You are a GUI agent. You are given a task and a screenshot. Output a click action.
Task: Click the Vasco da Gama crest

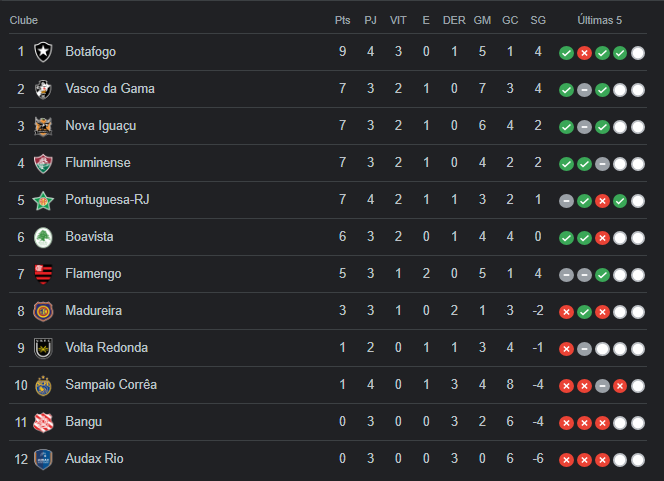(43, 89)
